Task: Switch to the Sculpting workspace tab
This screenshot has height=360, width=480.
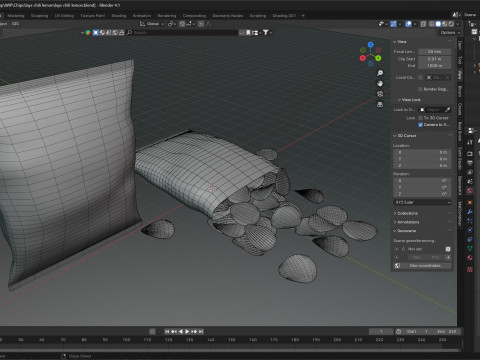Action: point(39,16)
